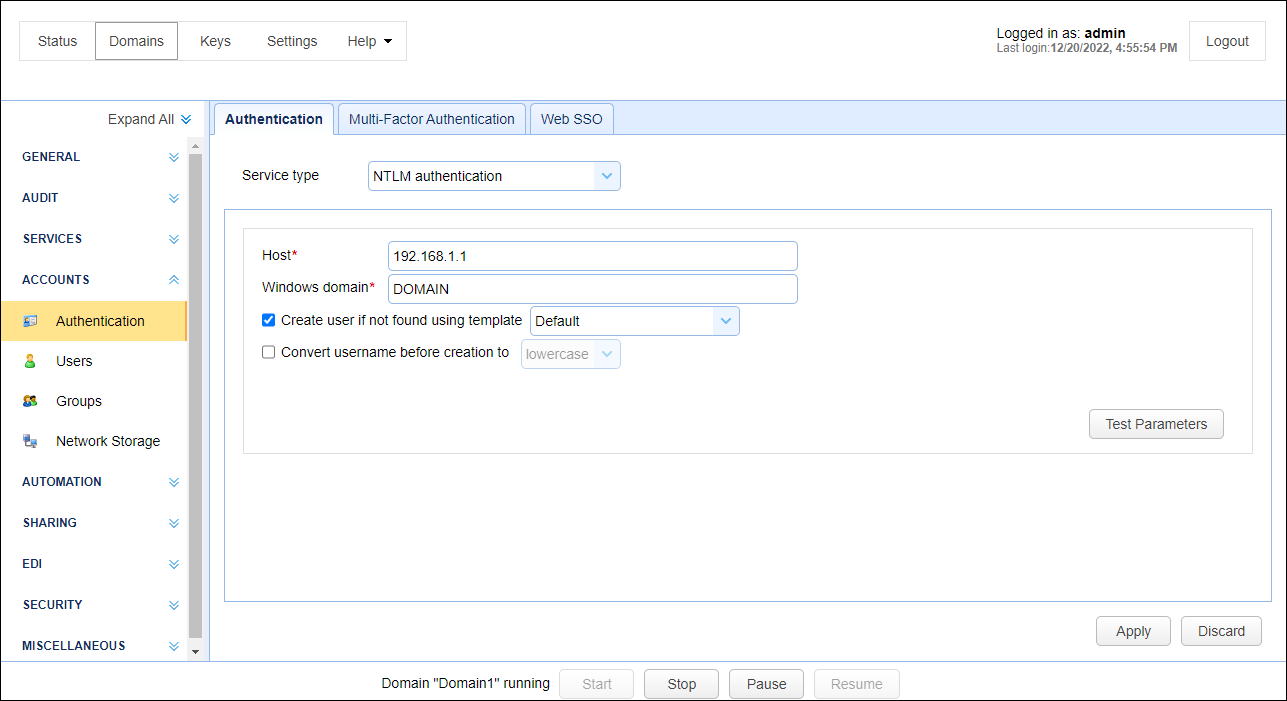1287x701 pixels.
Task: Switch to the Web SSO tab
Action: click(571, 119)
